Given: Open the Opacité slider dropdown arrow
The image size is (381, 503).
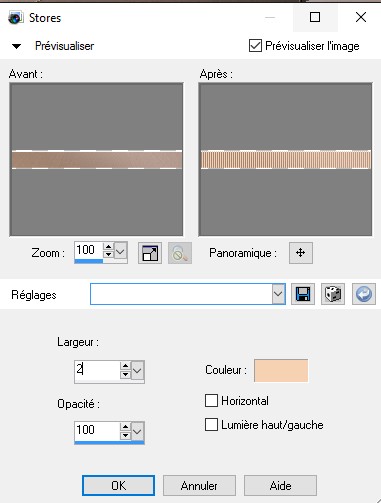Looking at the screenshot, I should (137, 431).
